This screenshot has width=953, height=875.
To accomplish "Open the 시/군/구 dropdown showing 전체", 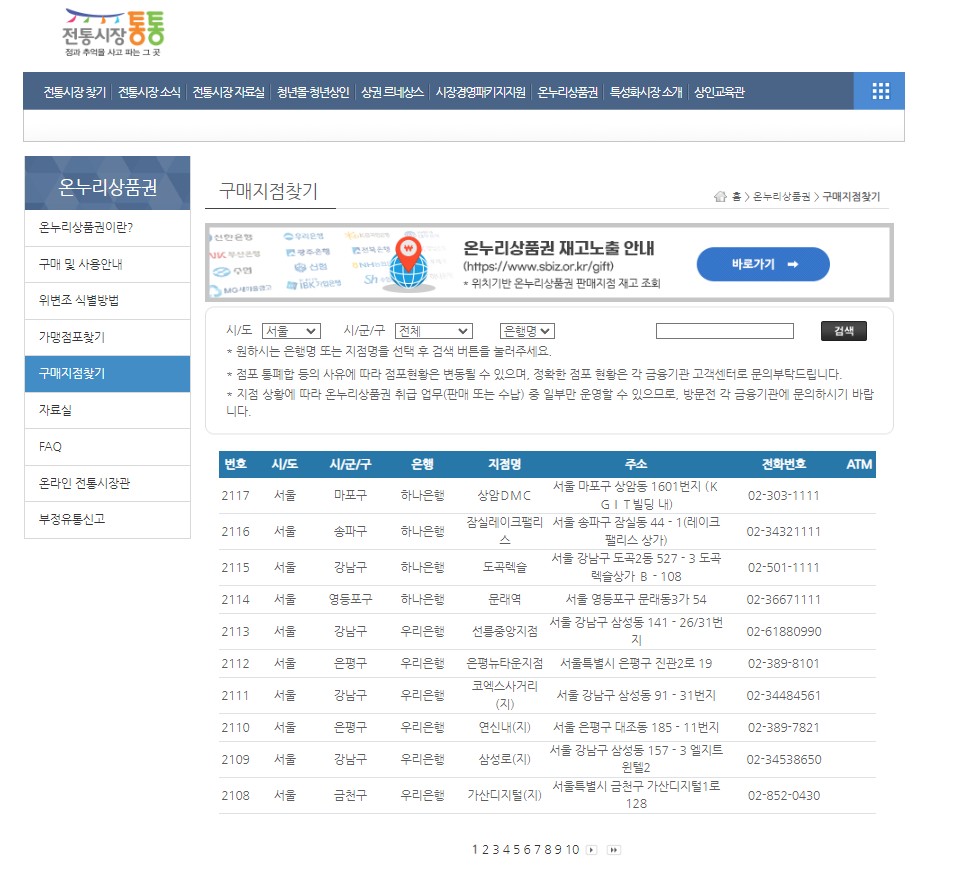I will (x=433, y=331).
